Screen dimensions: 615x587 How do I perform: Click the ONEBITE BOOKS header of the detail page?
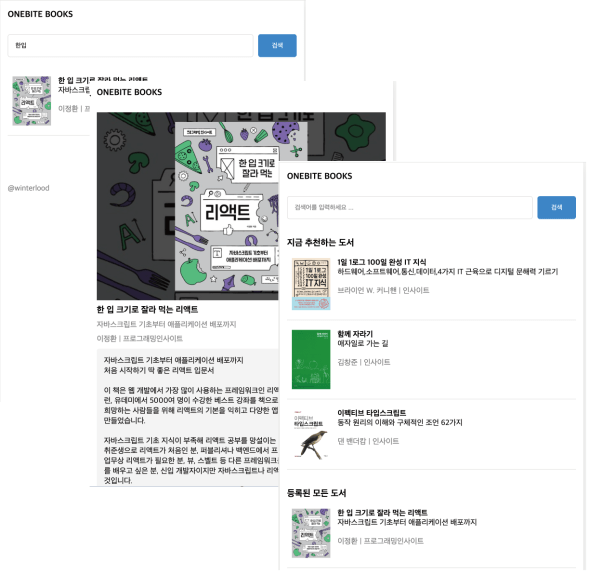tap(129, 92)
